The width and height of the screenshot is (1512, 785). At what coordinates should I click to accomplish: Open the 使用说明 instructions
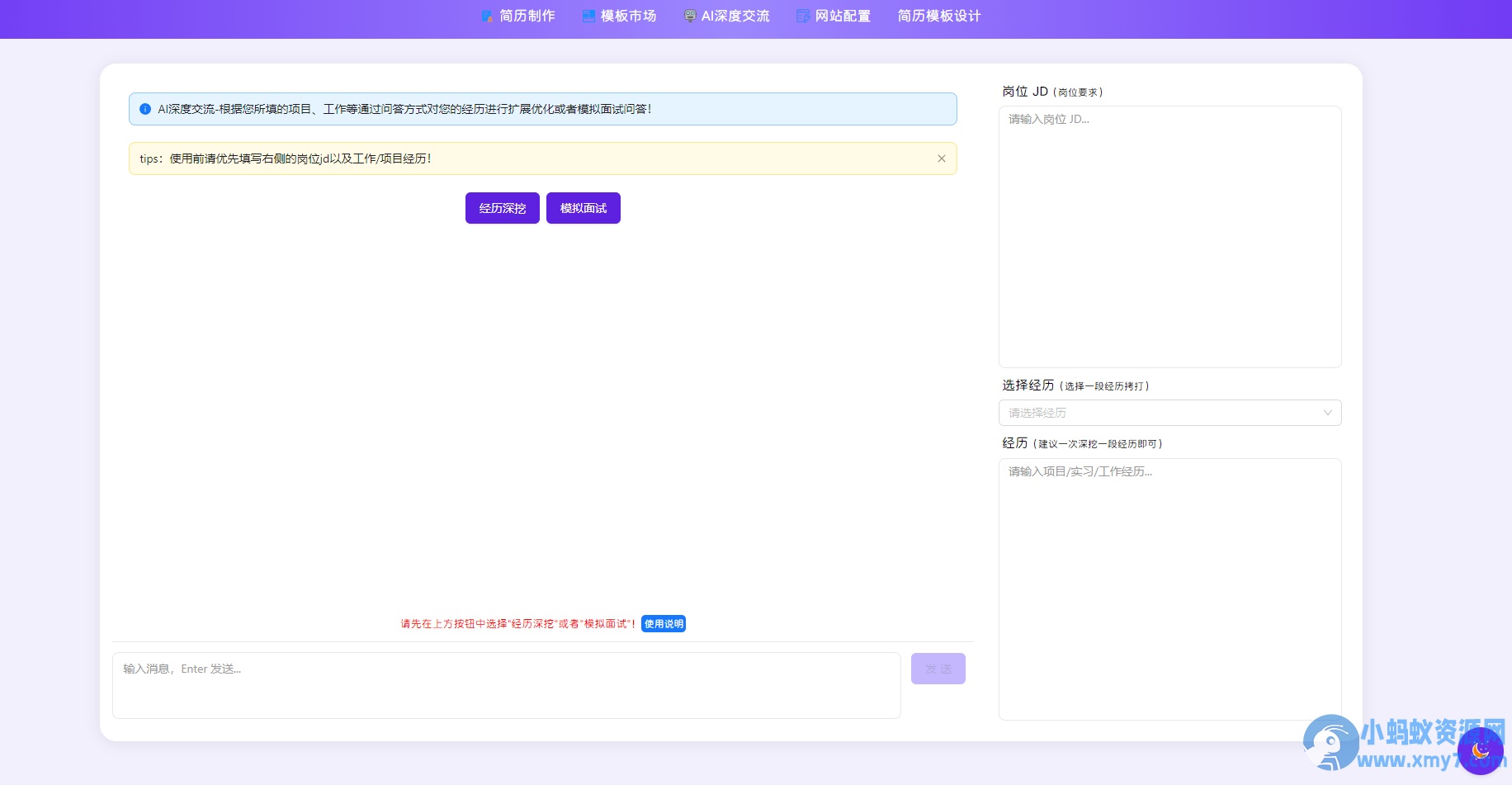(x=664, y=624)
